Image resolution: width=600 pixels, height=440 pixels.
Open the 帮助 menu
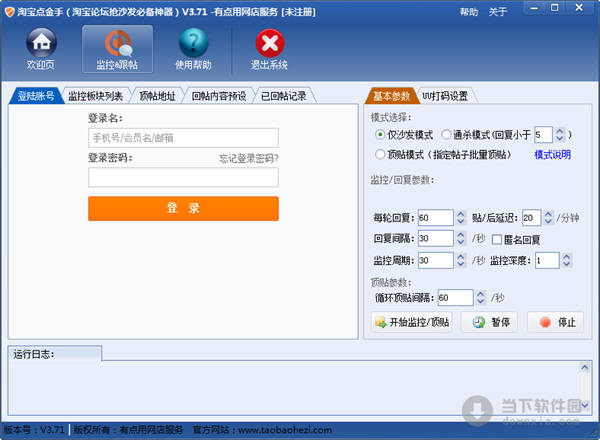[x=469, y=12]
